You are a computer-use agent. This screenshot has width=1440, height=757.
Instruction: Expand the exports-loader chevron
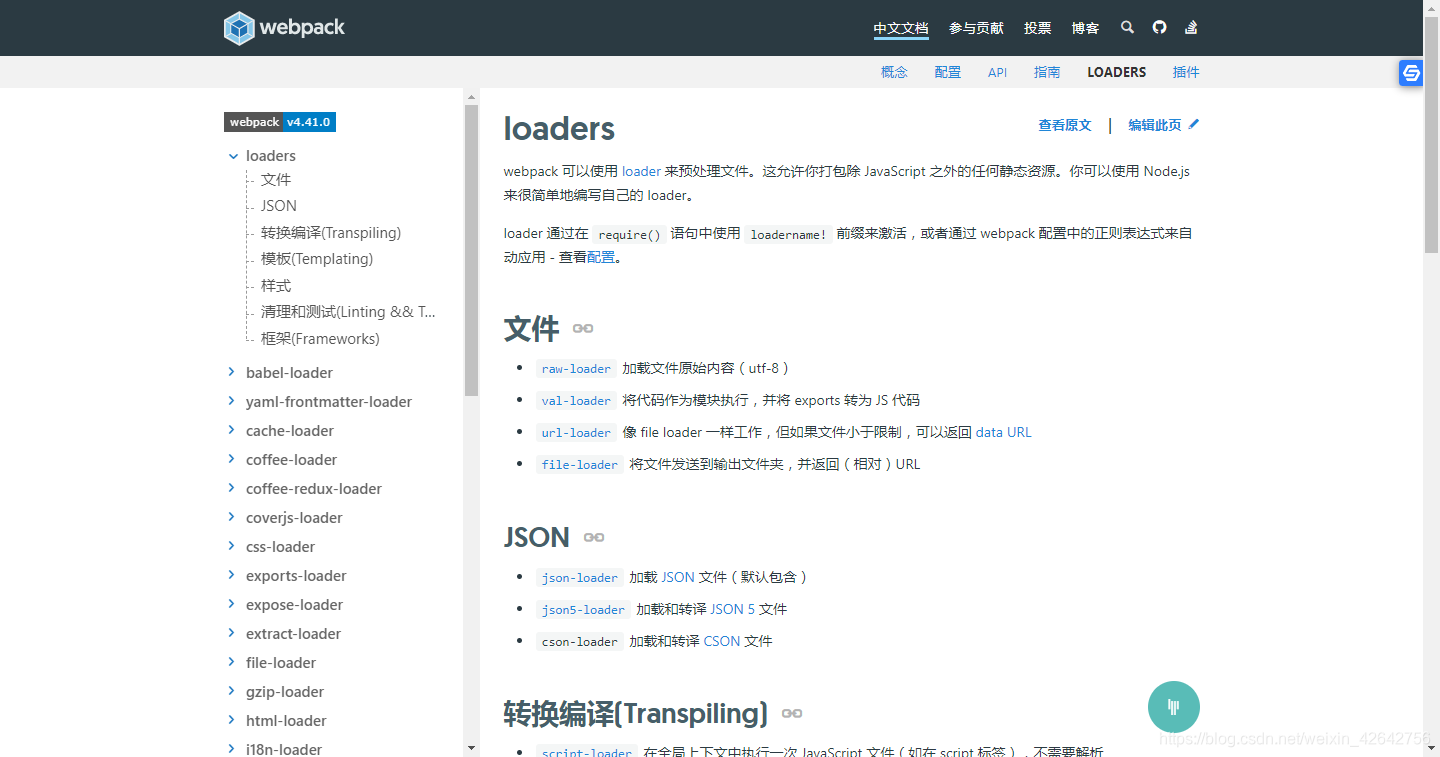(x=233, y=575)
